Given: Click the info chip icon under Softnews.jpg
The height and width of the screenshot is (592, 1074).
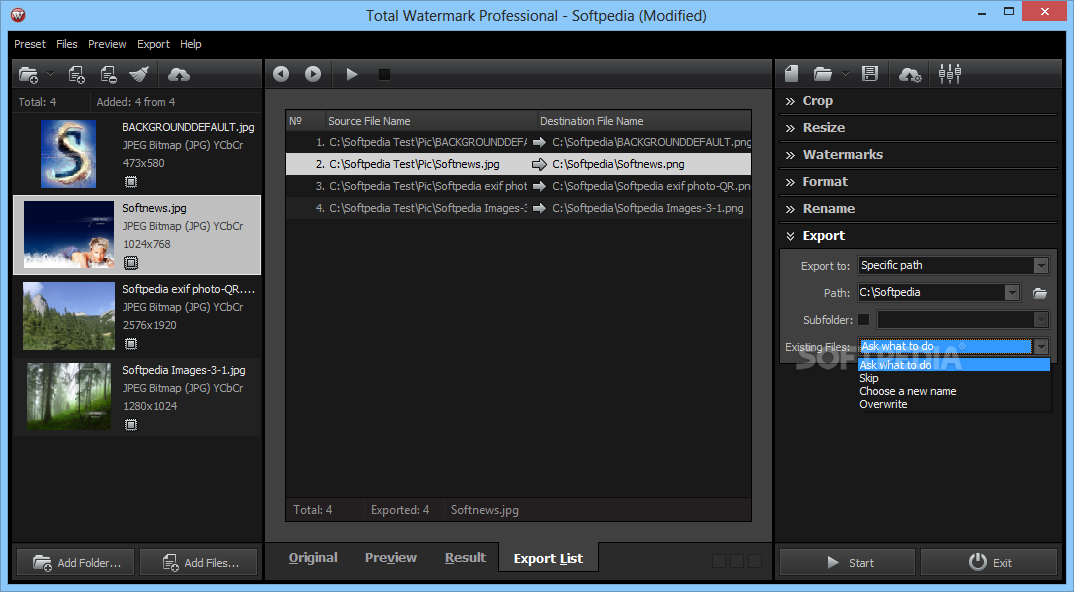Looking at the screenshot, I should click(x=131, y=262).
